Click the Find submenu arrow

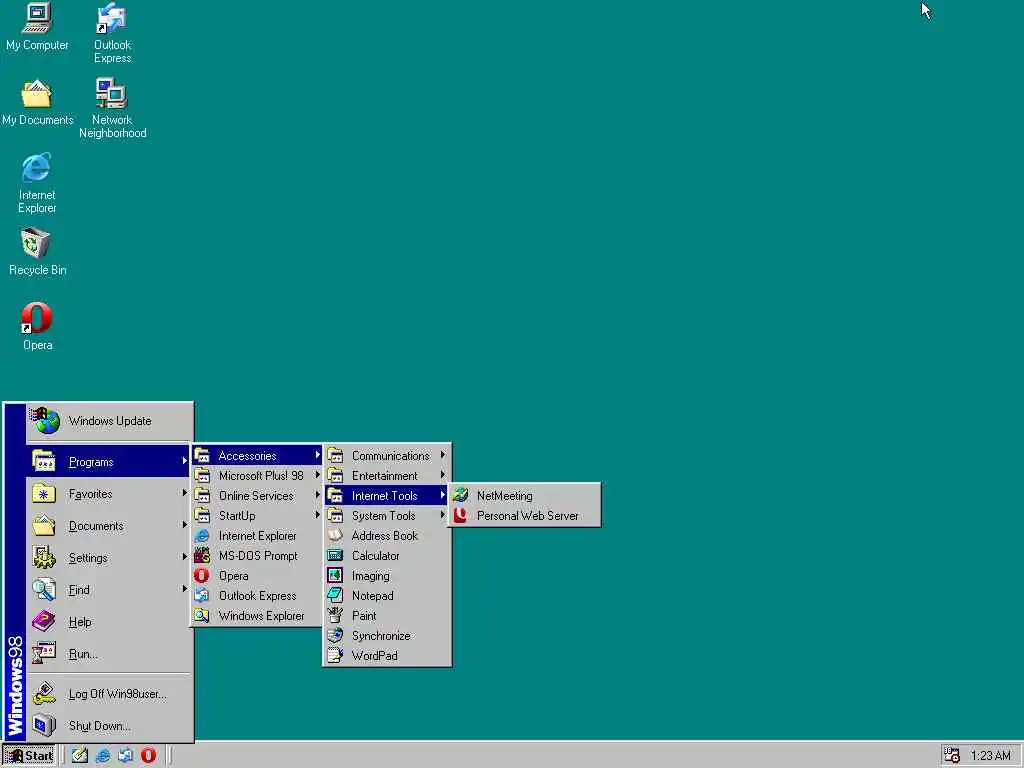(185, 589)
